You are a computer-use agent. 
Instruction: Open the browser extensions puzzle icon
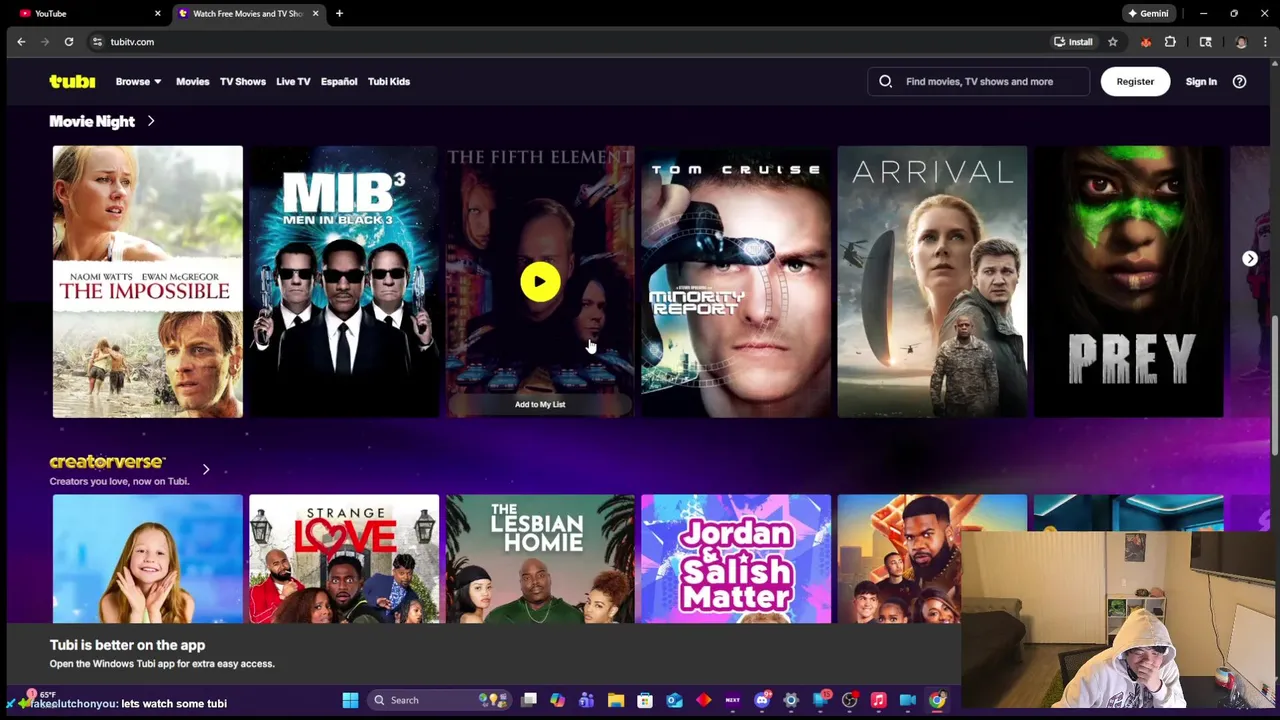click(1170, 42)
